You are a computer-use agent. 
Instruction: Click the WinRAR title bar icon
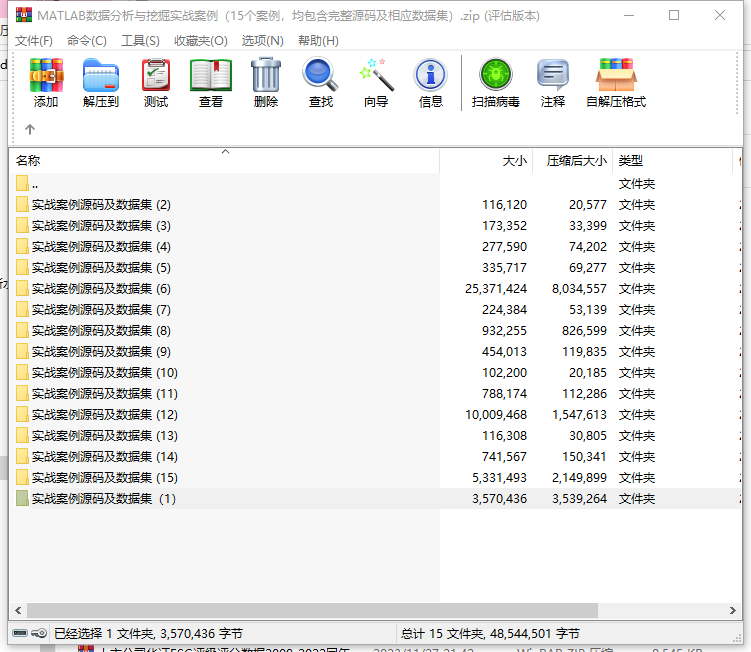pos(23,15)
